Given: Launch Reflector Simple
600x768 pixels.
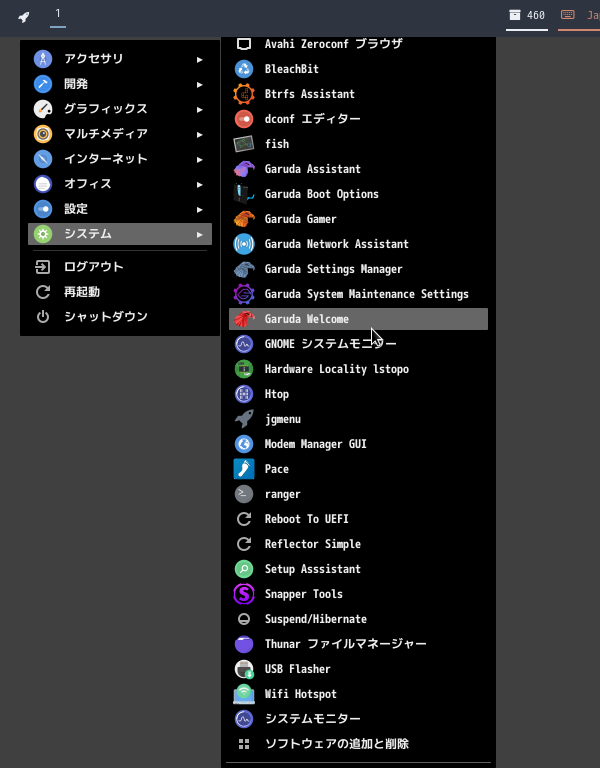Looking at the screenshot, I should pyautogui.click(x=359, y=544).
